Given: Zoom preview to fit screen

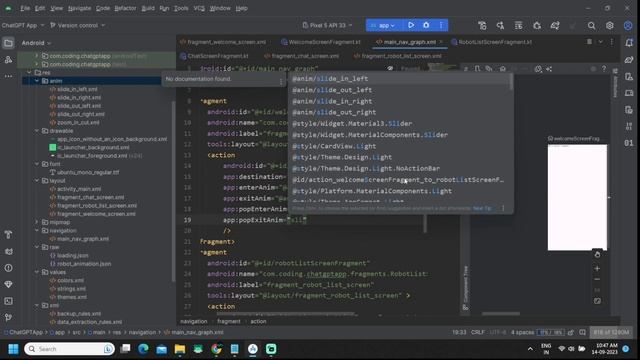Looking at the screenshot, I should (x=597, y=301).
